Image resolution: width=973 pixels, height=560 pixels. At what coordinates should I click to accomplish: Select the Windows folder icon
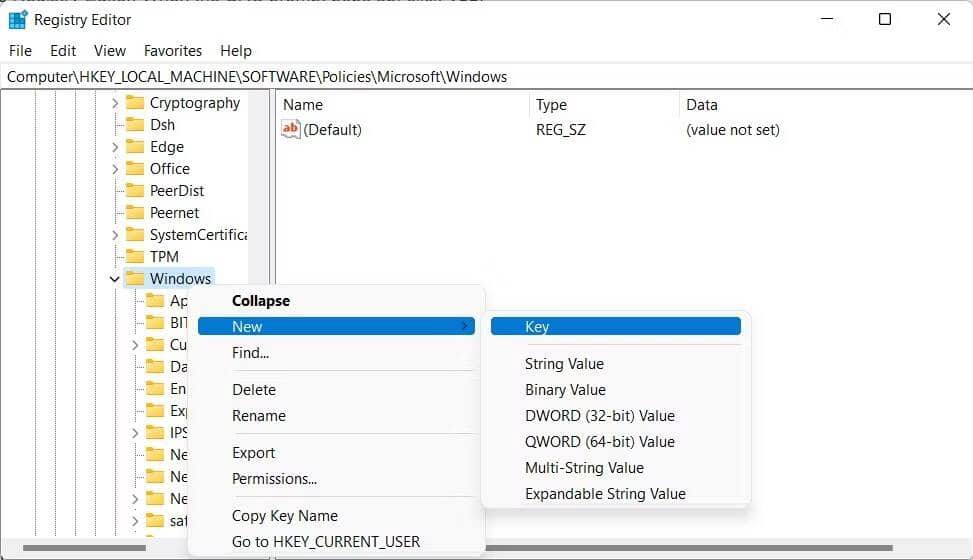point(135,279)
